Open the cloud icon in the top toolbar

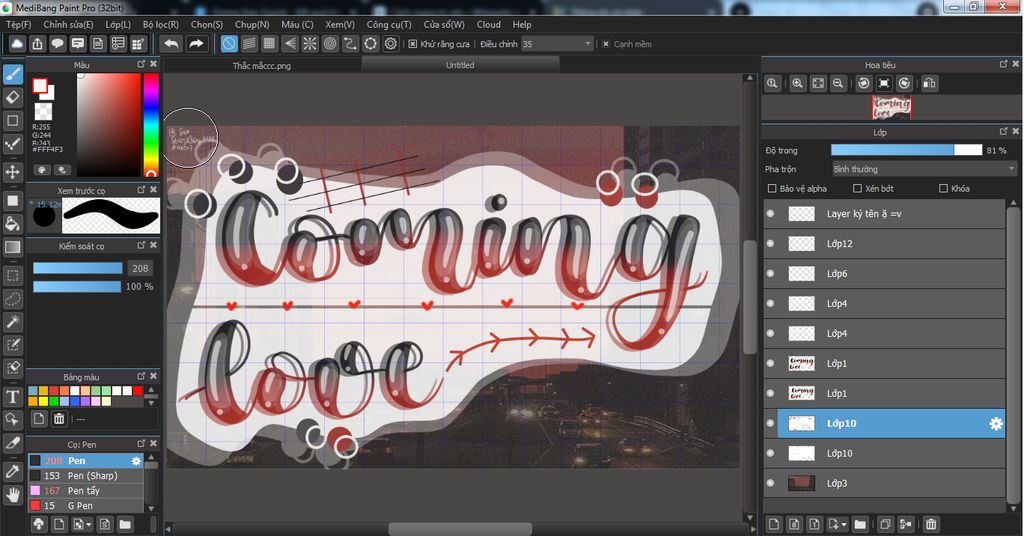(x=17, y=44)
